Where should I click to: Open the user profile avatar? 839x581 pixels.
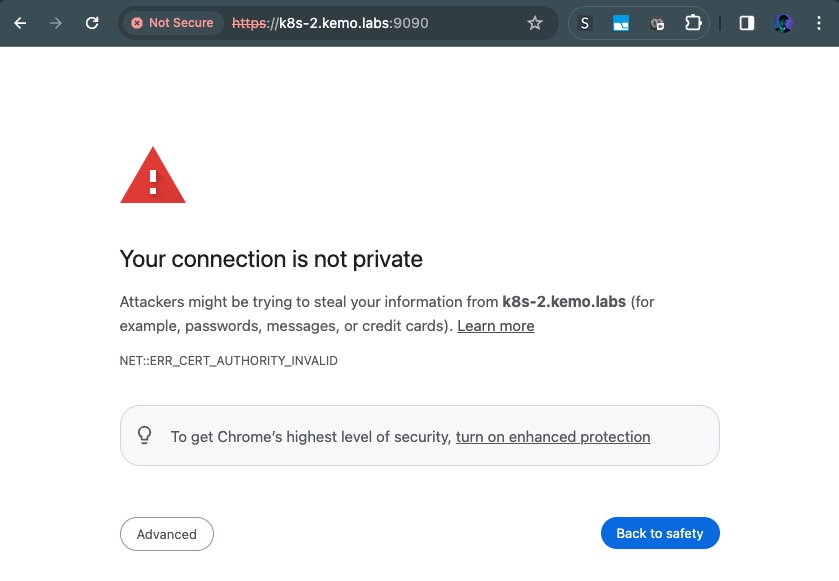click(783, 23)
